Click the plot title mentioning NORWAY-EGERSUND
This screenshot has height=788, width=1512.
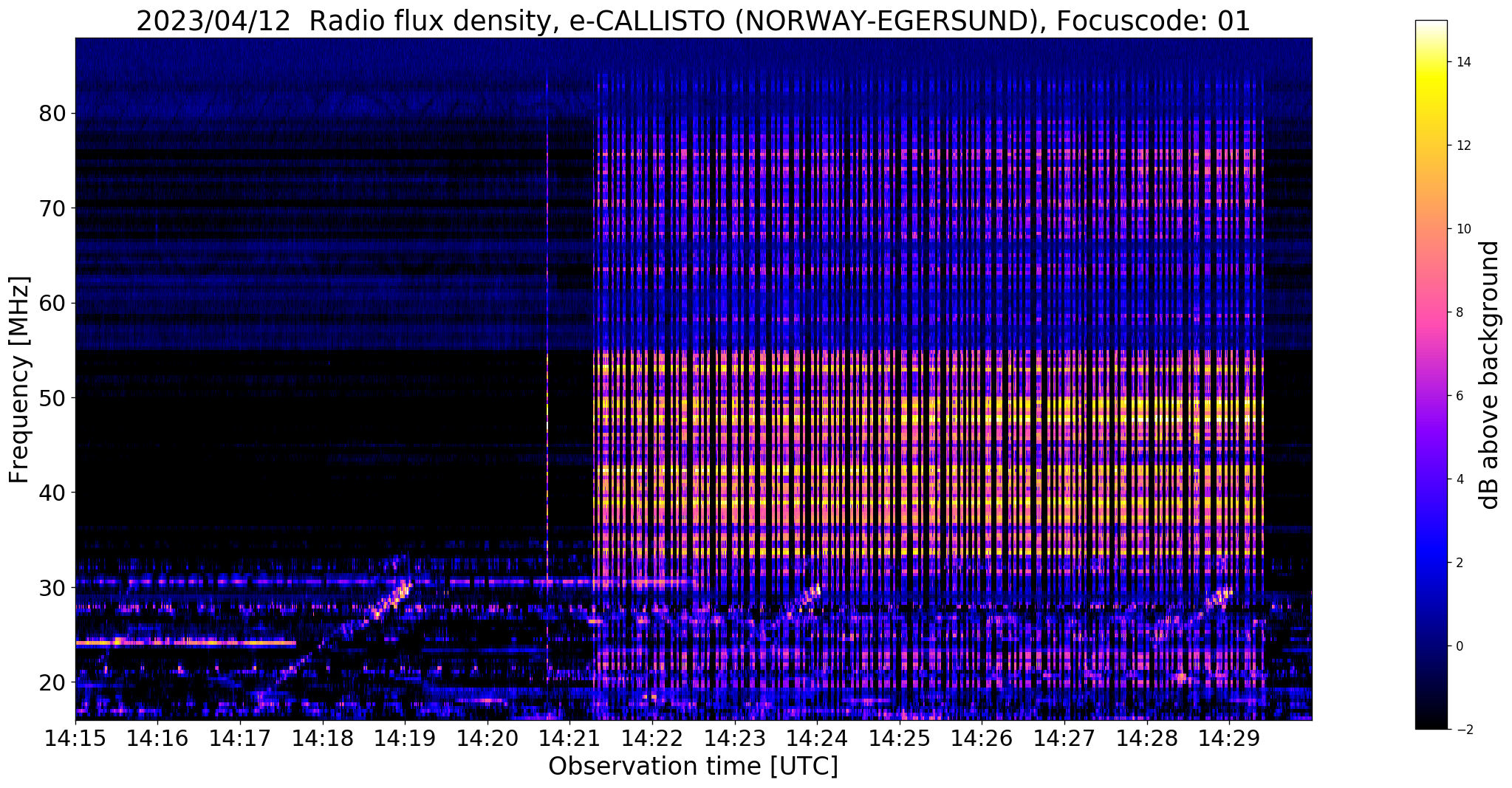693,21
